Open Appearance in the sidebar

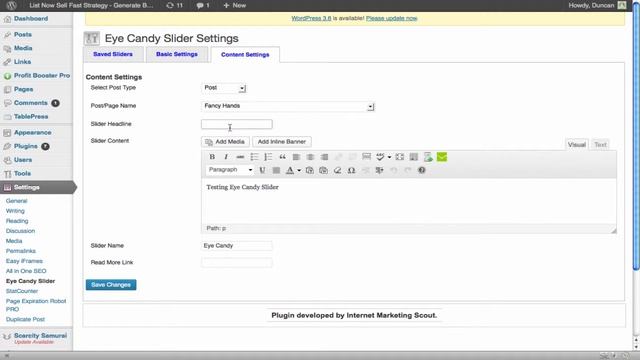pos(33,133)
